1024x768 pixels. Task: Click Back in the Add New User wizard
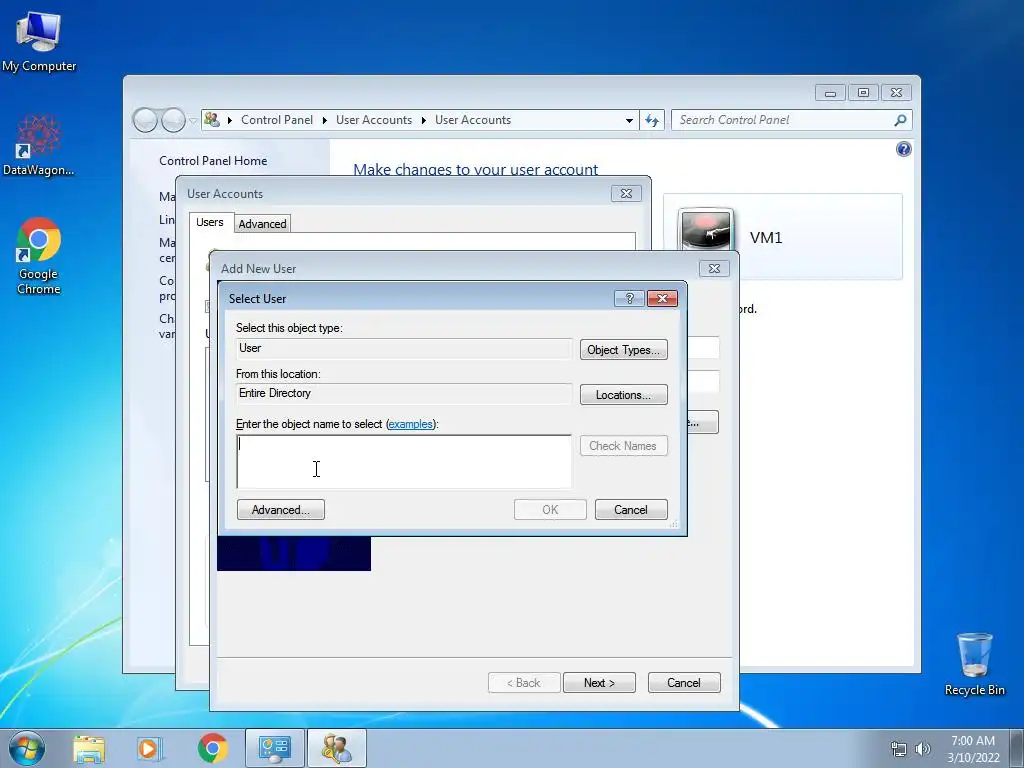point(524,683)
